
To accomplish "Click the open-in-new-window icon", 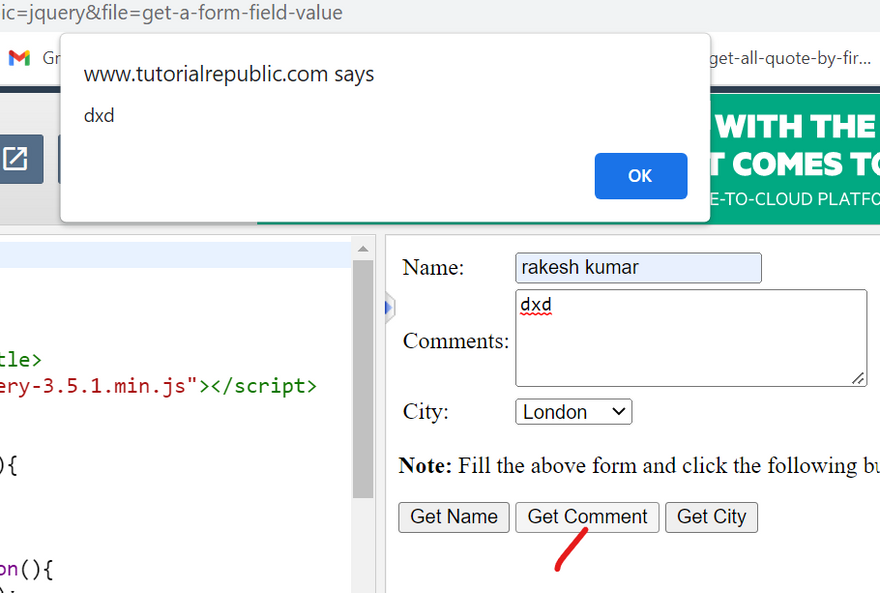I will pyautogui.click(x=16, y=159).
